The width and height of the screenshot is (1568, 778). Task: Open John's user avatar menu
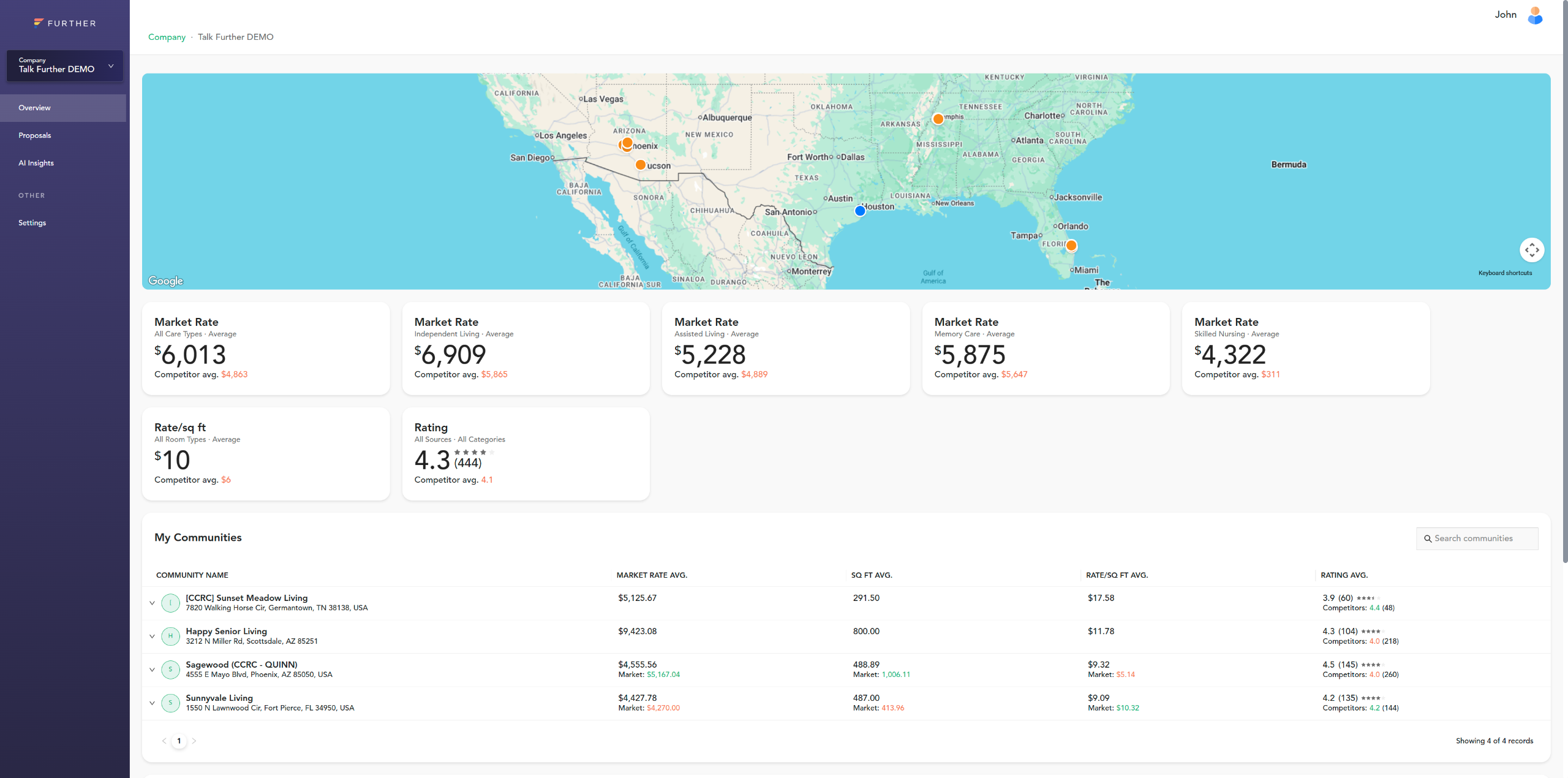(1534, 15)
